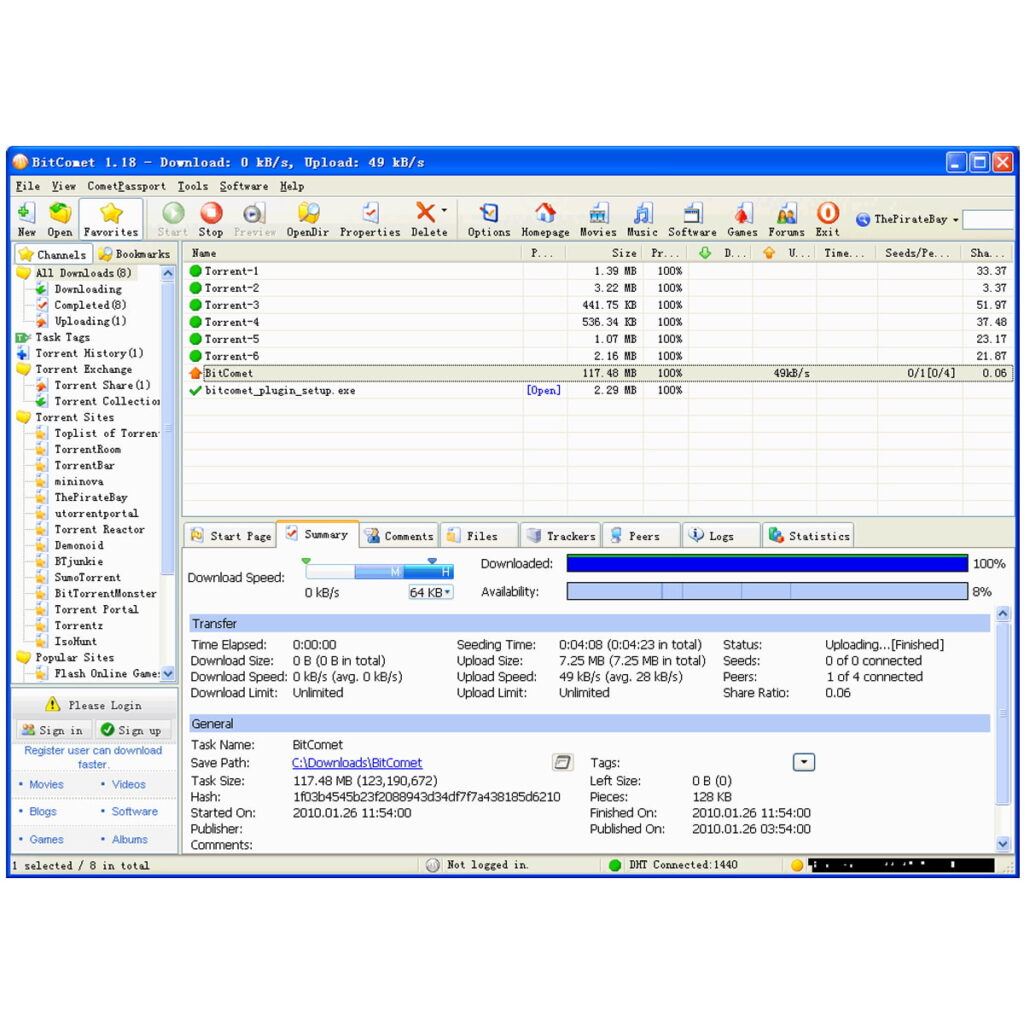
Task: Collapse the Popular Sites folder
Action: click(24, 657)
